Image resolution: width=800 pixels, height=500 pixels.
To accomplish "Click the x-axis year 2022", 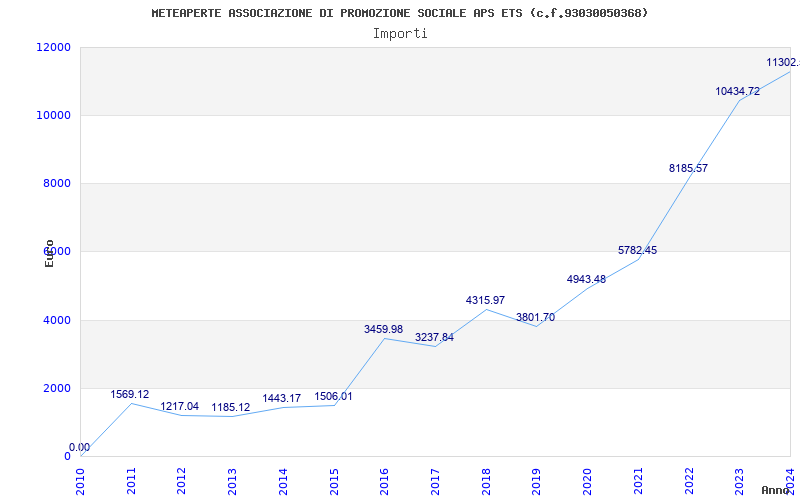I will 688,481.
